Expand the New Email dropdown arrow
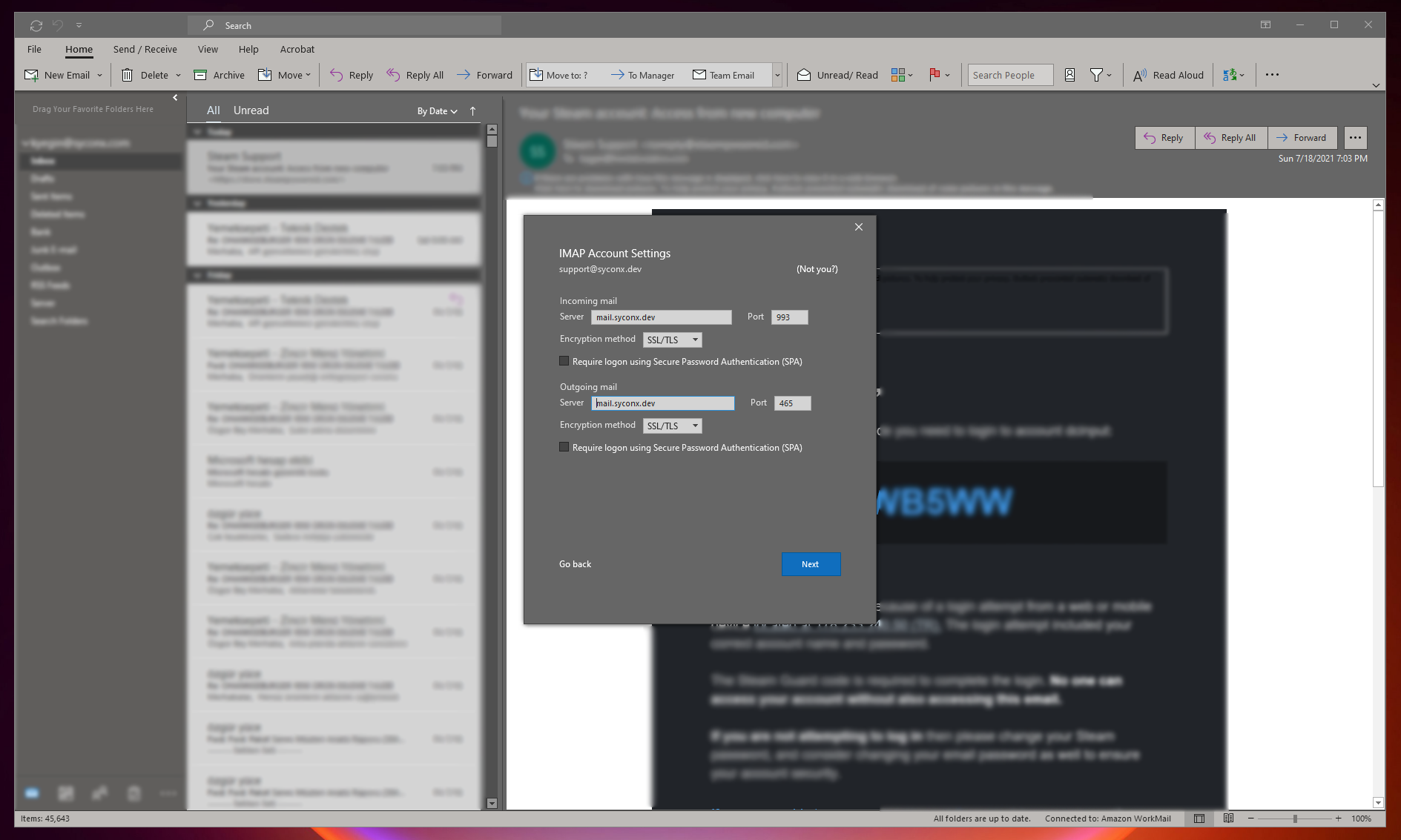Image resolution: width=1401 pixels, height=840 pixels. [99, 75]
